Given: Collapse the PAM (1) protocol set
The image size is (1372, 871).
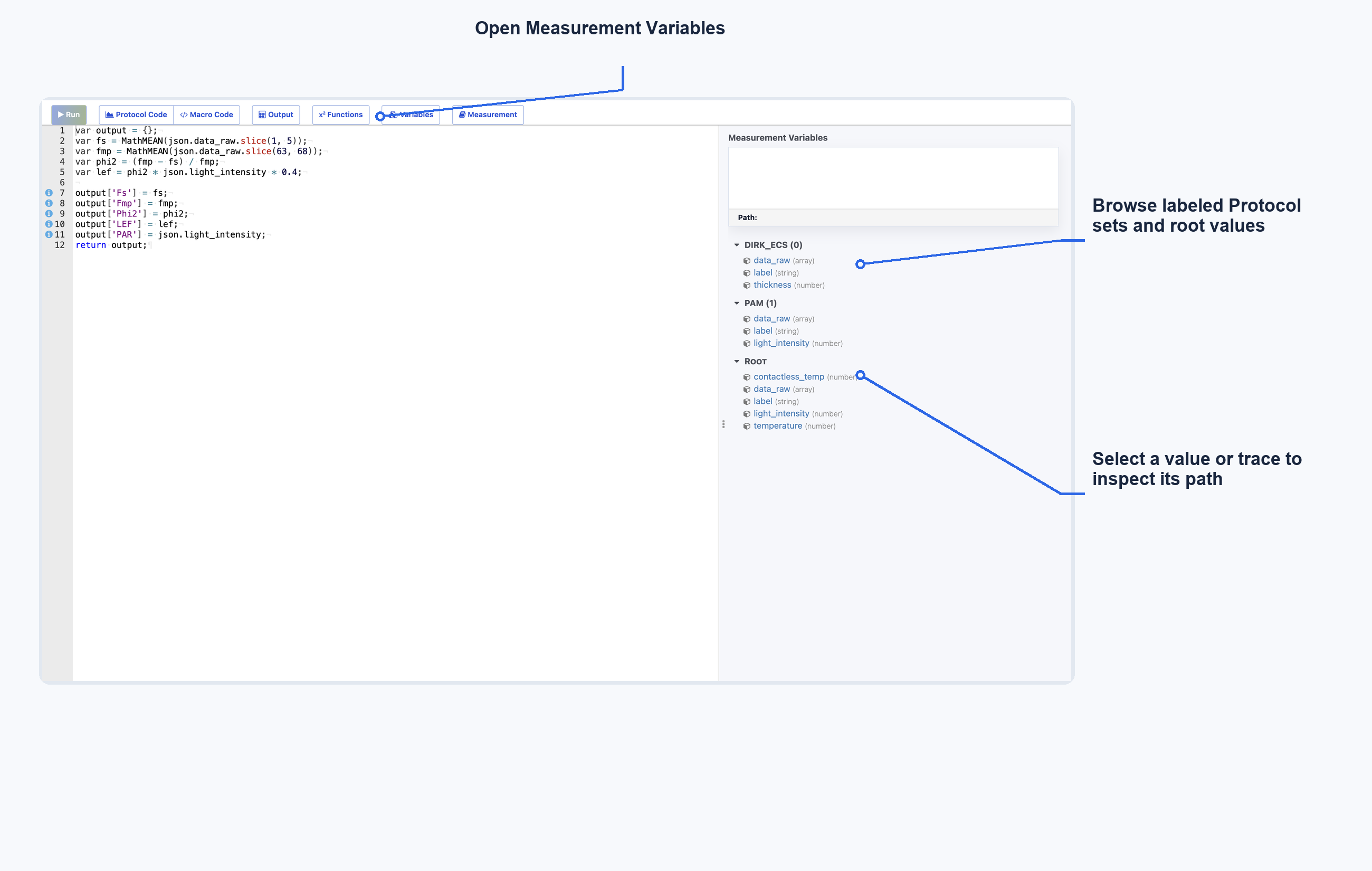Looking at the screenshot, I should point(737,303).
